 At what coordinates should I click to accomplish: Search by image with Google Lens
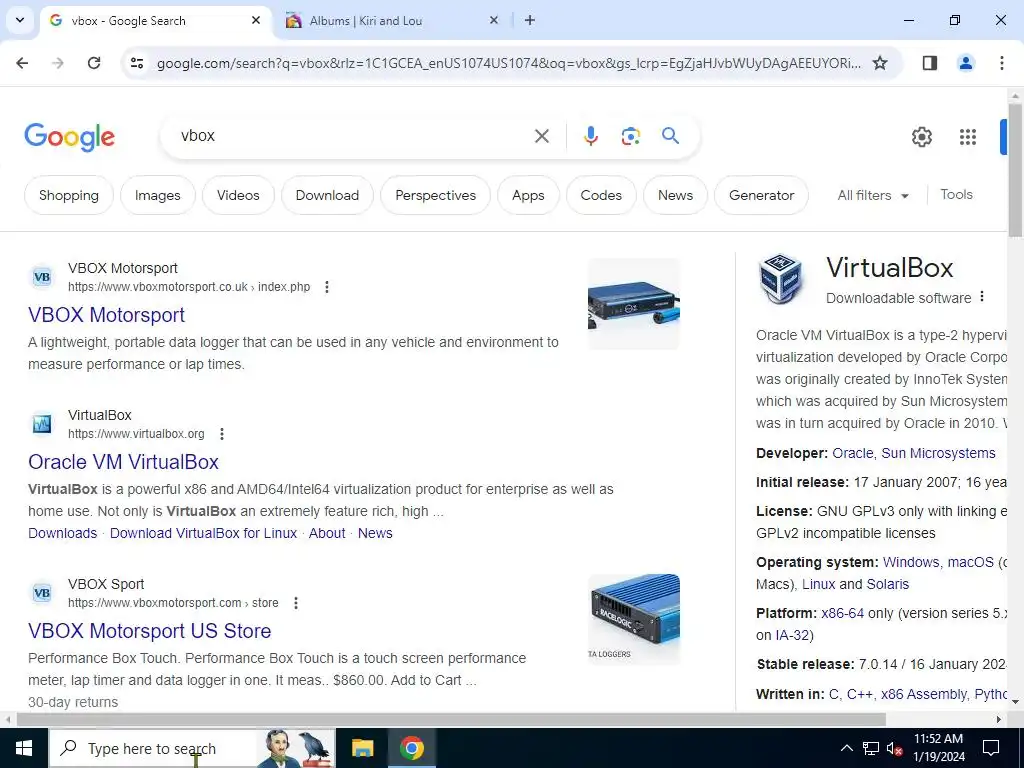[630, 136]
